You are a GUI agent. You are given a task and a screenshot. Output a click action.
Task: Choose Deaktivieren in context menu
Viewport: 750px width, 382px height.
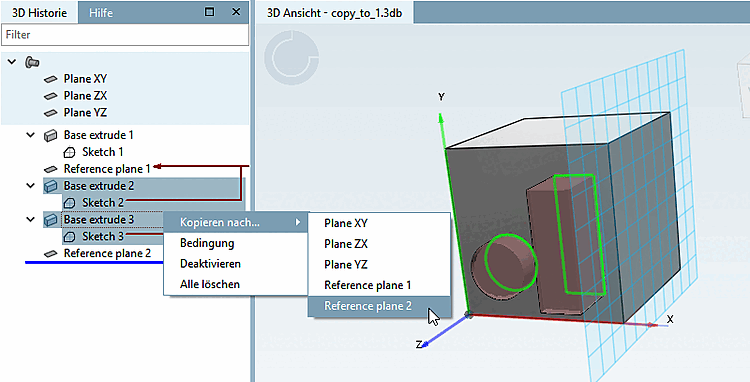[x=235, y=263]
